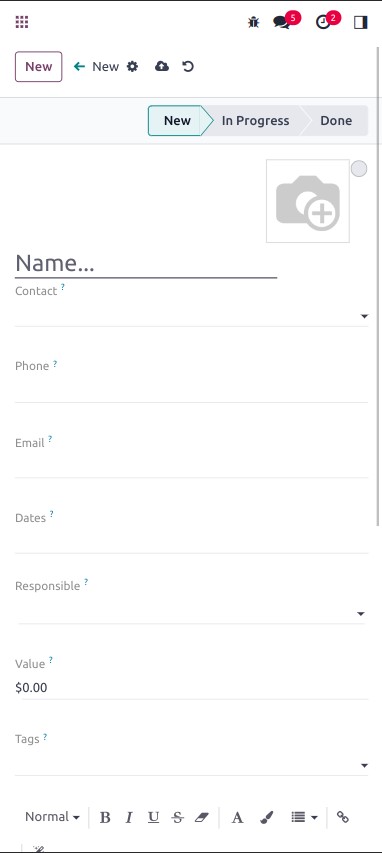Toggle the kanban state circle
The image size is (382, 853).
(x=359, y=169)
